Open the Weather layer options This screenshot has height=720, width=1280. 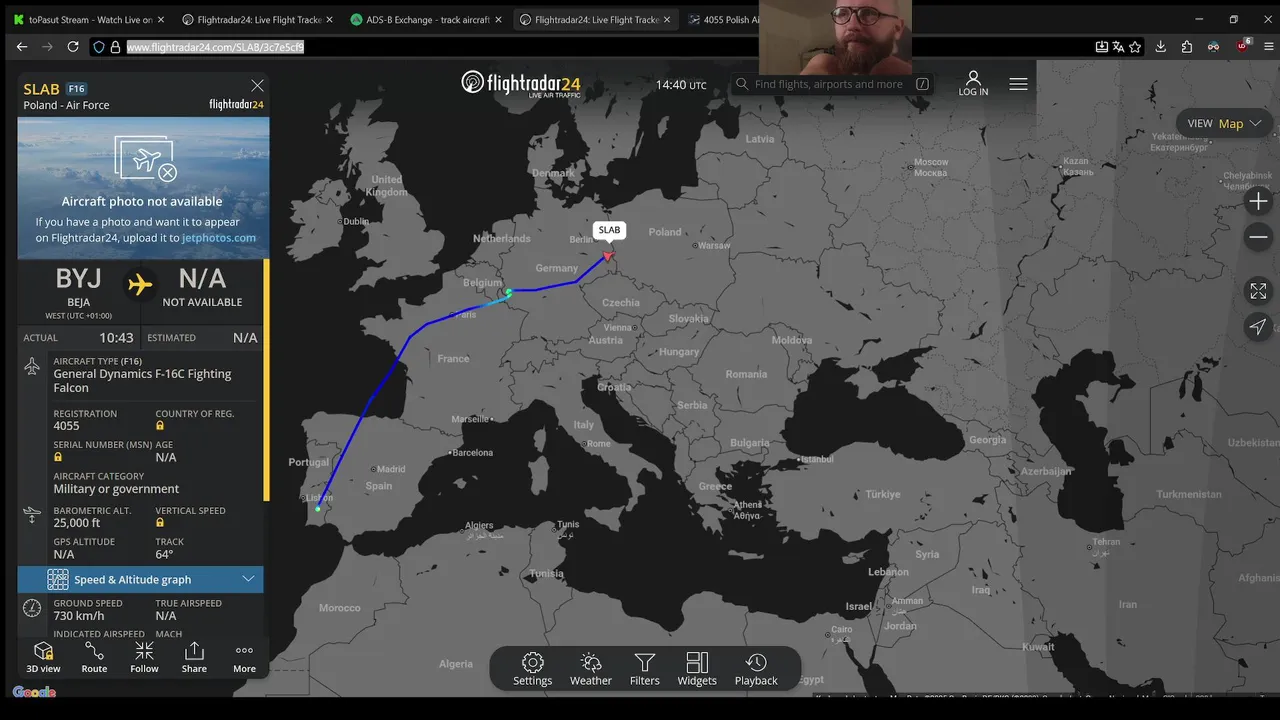[591, 669]
